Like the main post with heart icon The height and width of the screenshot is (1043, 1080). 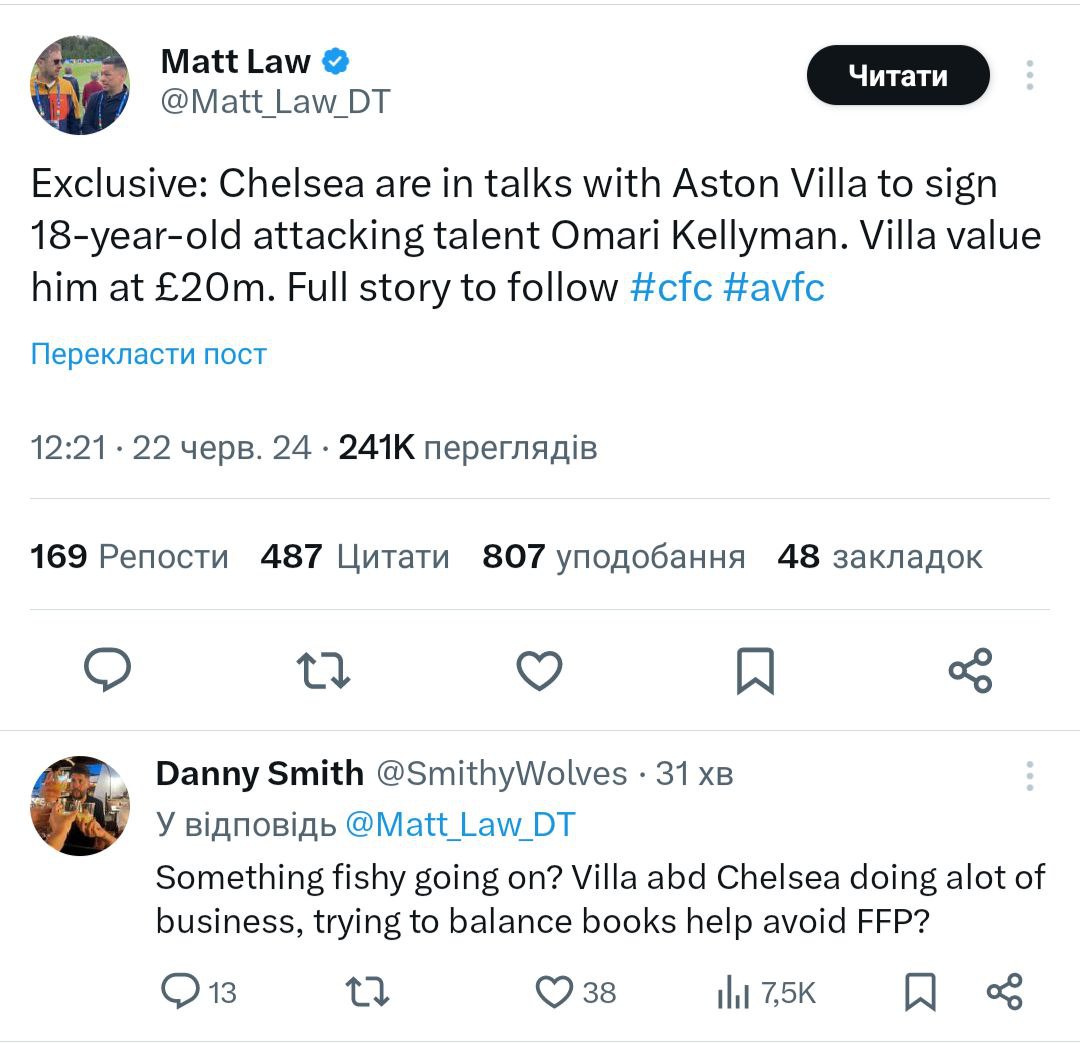[539, 670]
